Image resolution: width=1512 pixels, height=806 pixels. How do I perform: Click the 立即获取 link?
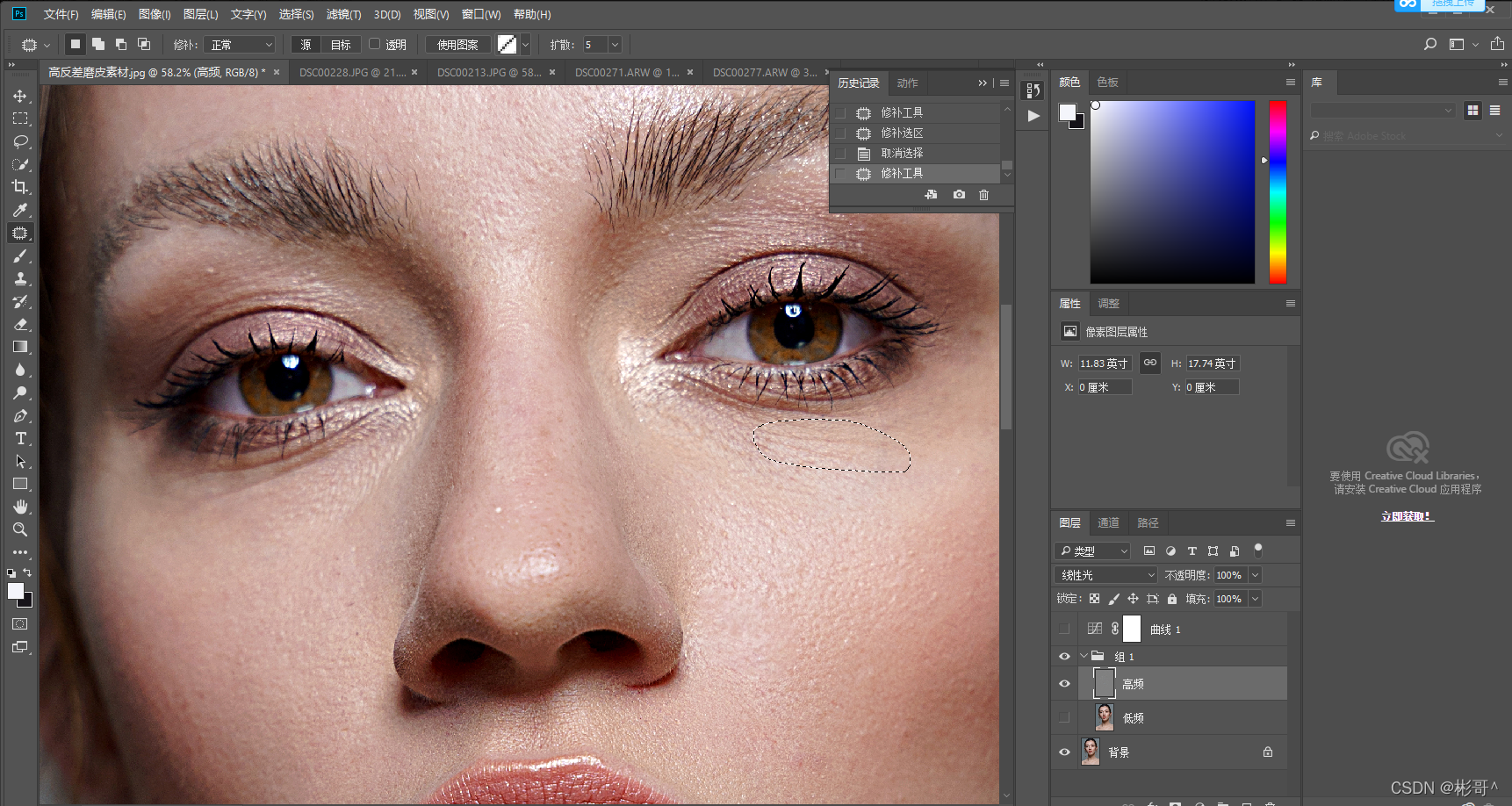click(1407, 516)
